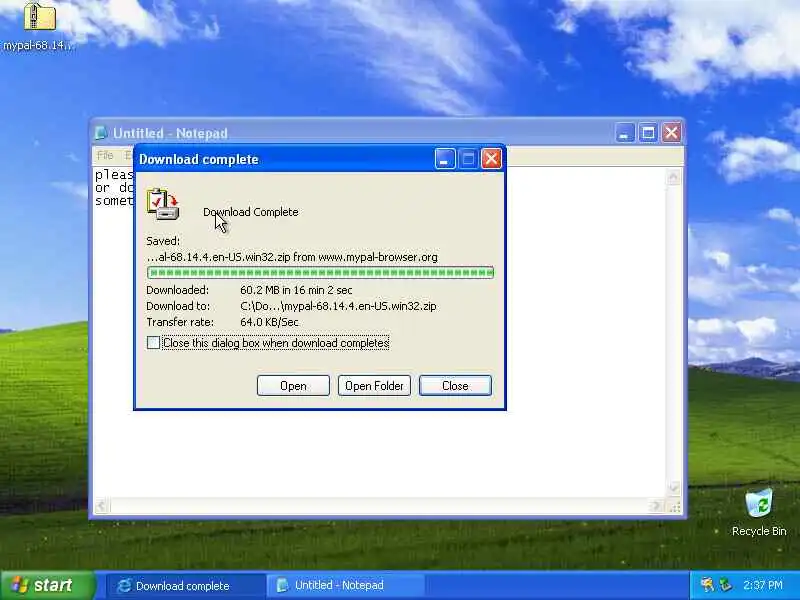800x600 pixels.
Task: Click the Notepad title bar icon
Action: tap(101, 133)
